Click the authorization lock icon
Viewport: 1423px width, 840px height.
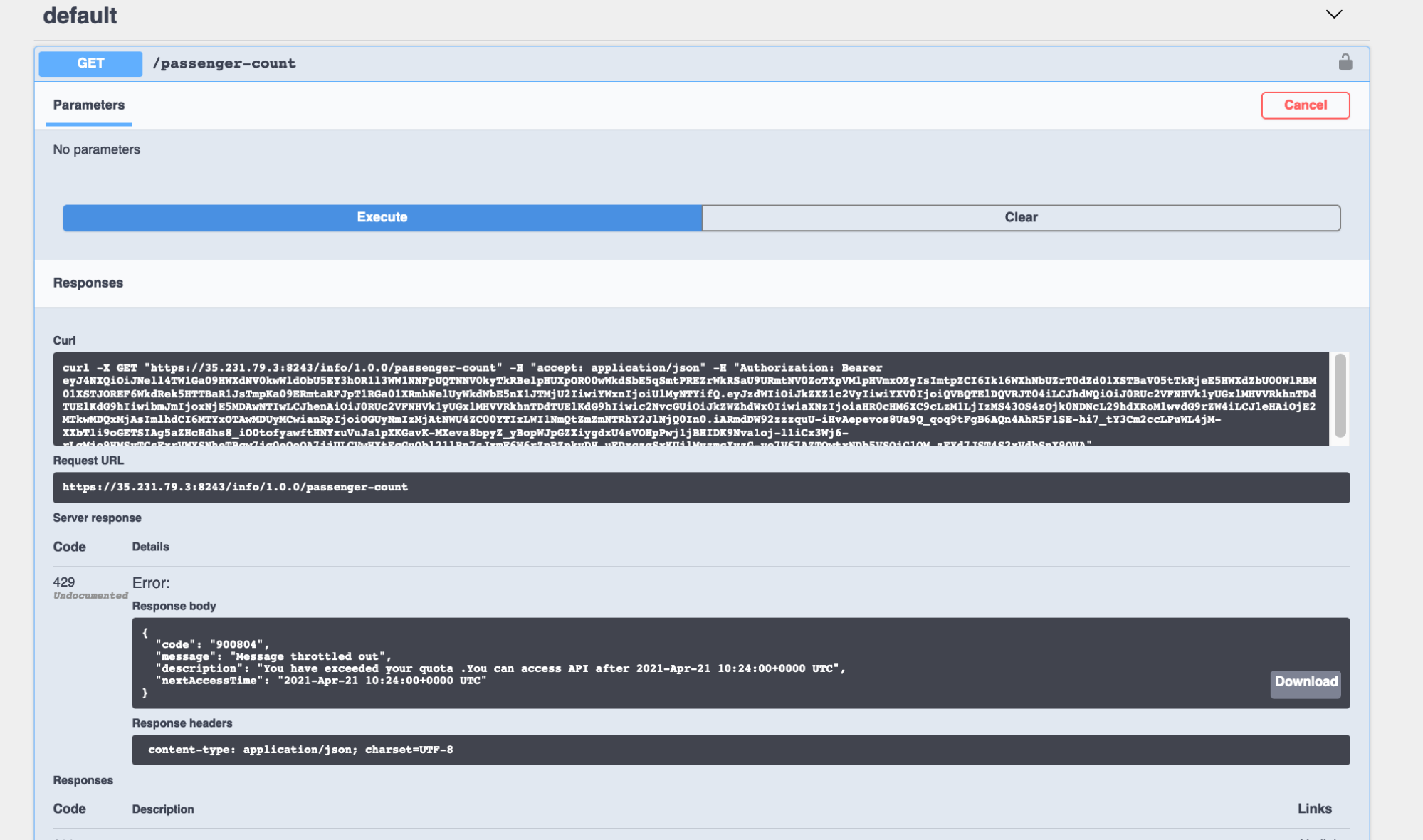coord(1345,63)
